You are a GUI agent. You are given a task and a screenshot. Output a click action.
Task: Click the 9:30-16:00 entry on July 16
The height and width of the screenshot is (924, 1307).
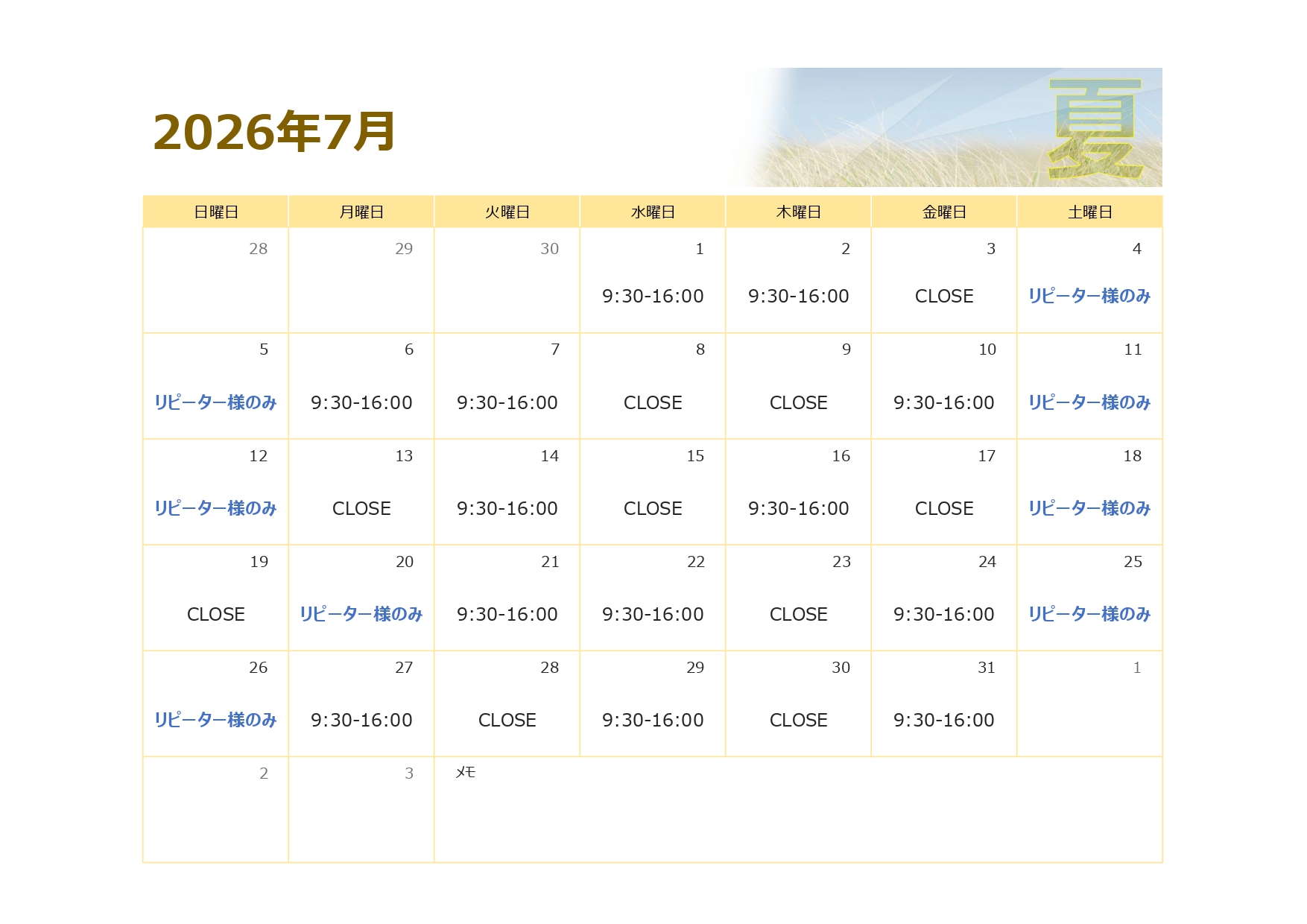[x=799, y=509]
